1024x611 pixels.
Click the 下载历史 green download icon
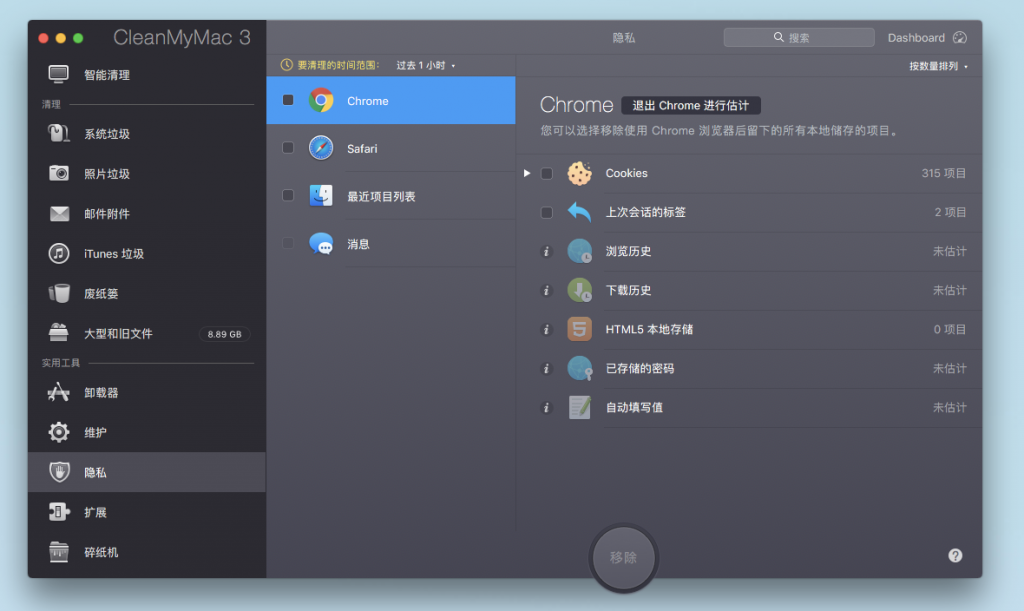579,290
